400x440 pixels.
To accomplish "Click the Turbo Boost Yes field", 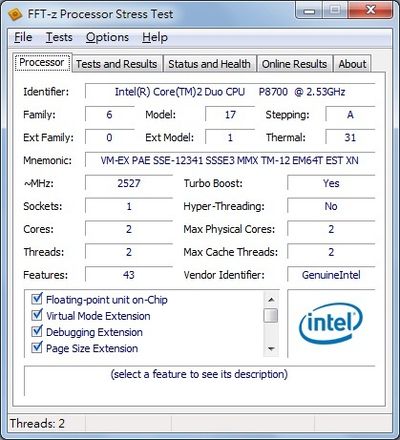I will tap(331, 183).
